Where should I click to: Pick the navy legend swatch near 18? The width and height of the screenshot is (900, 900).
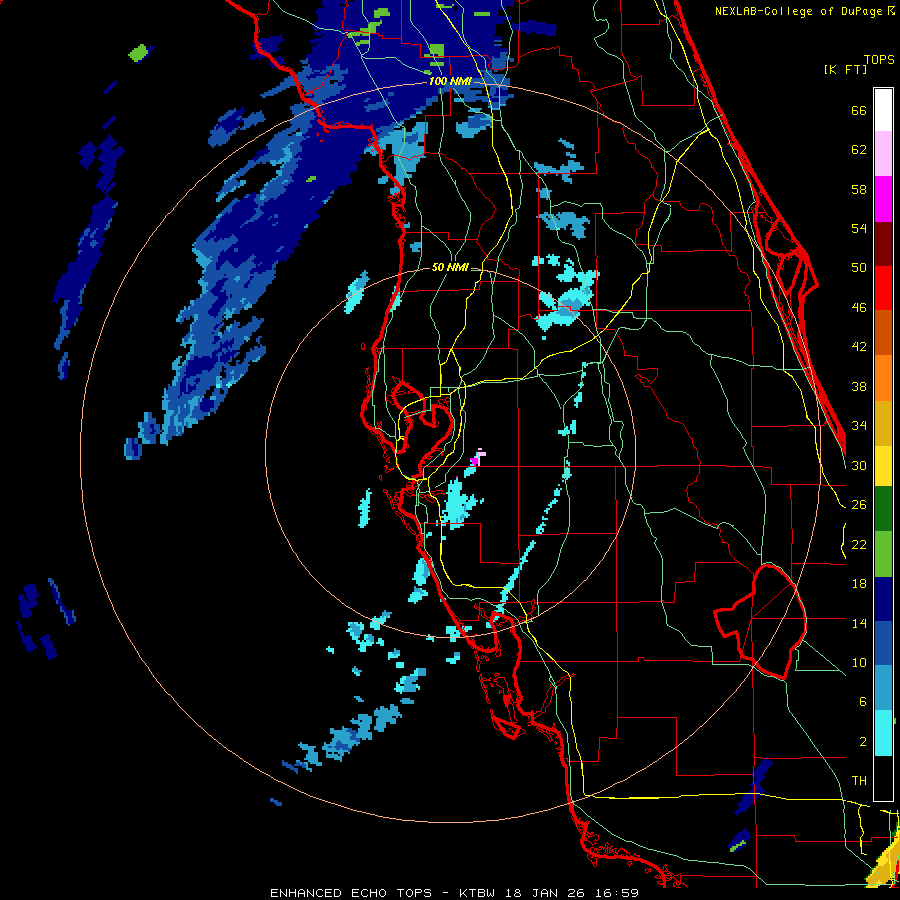coord(883,599)
